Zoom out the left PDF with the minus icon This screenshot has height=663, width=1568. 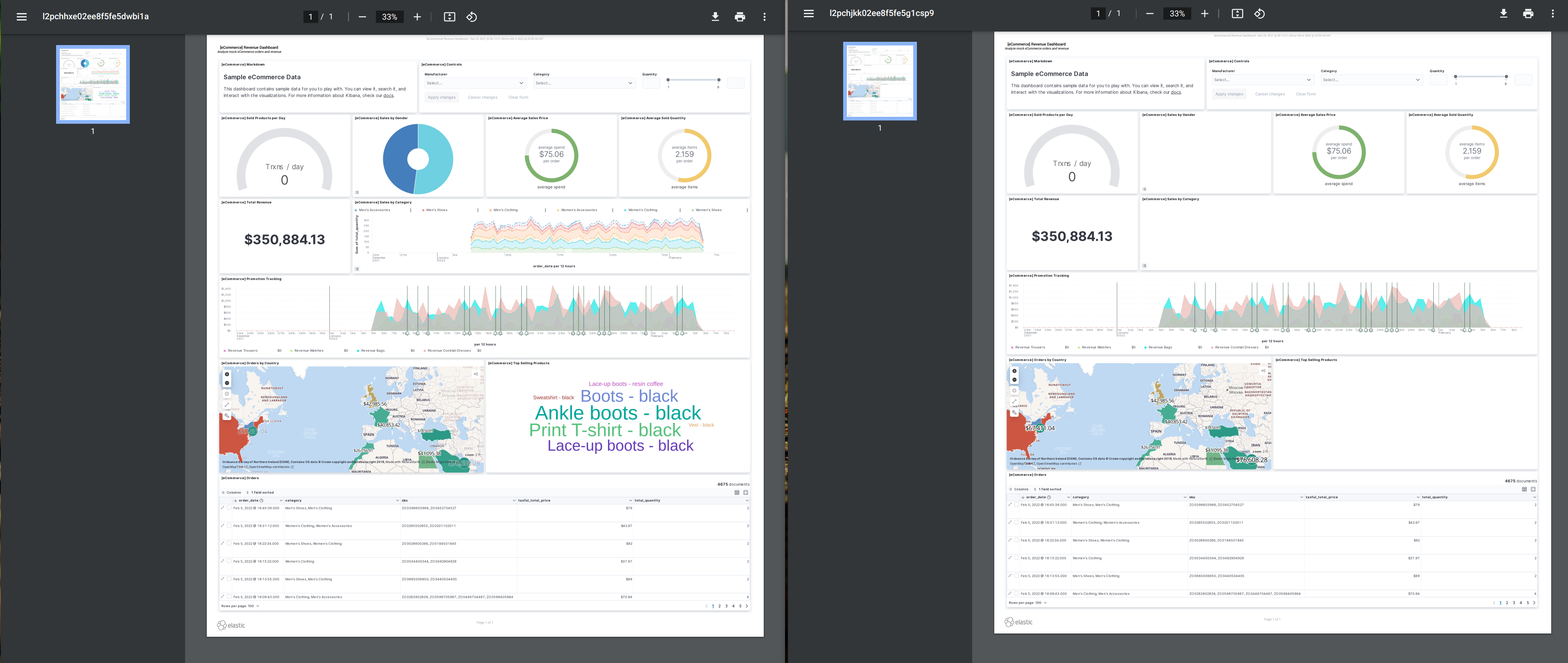point(363,17)
